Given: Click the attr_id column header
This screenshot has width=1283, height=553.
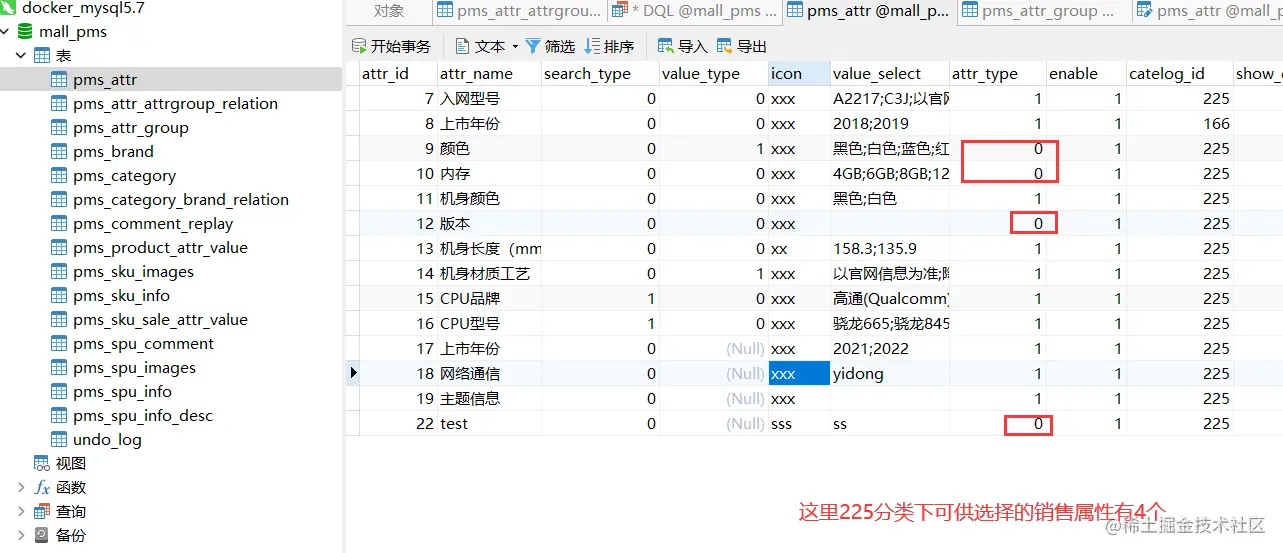Looking at the screenshot, I should [x=398, y=73].
